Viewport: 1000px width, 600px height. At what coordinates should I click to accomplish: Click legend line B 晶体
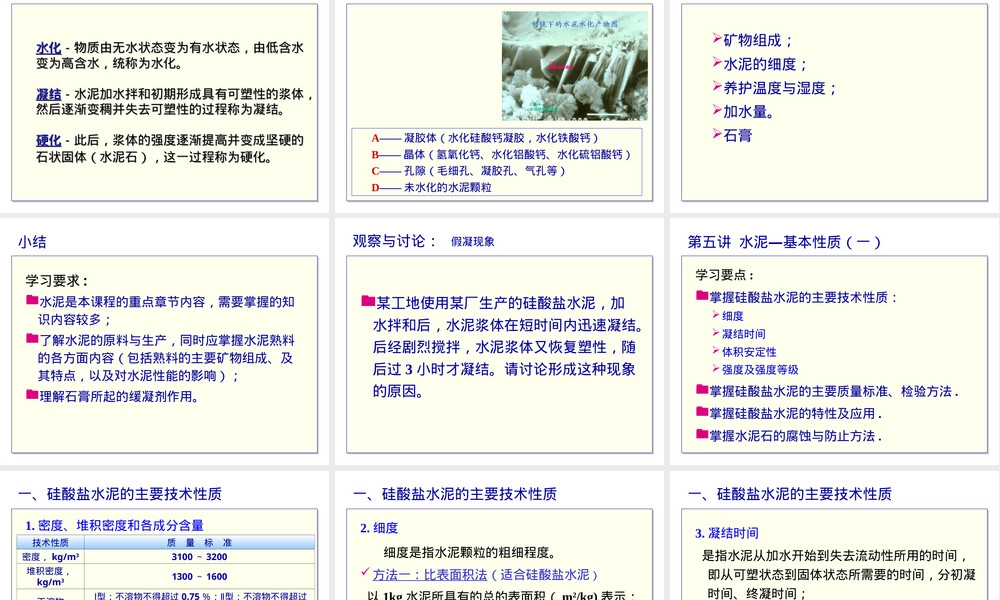pos(501,154)
